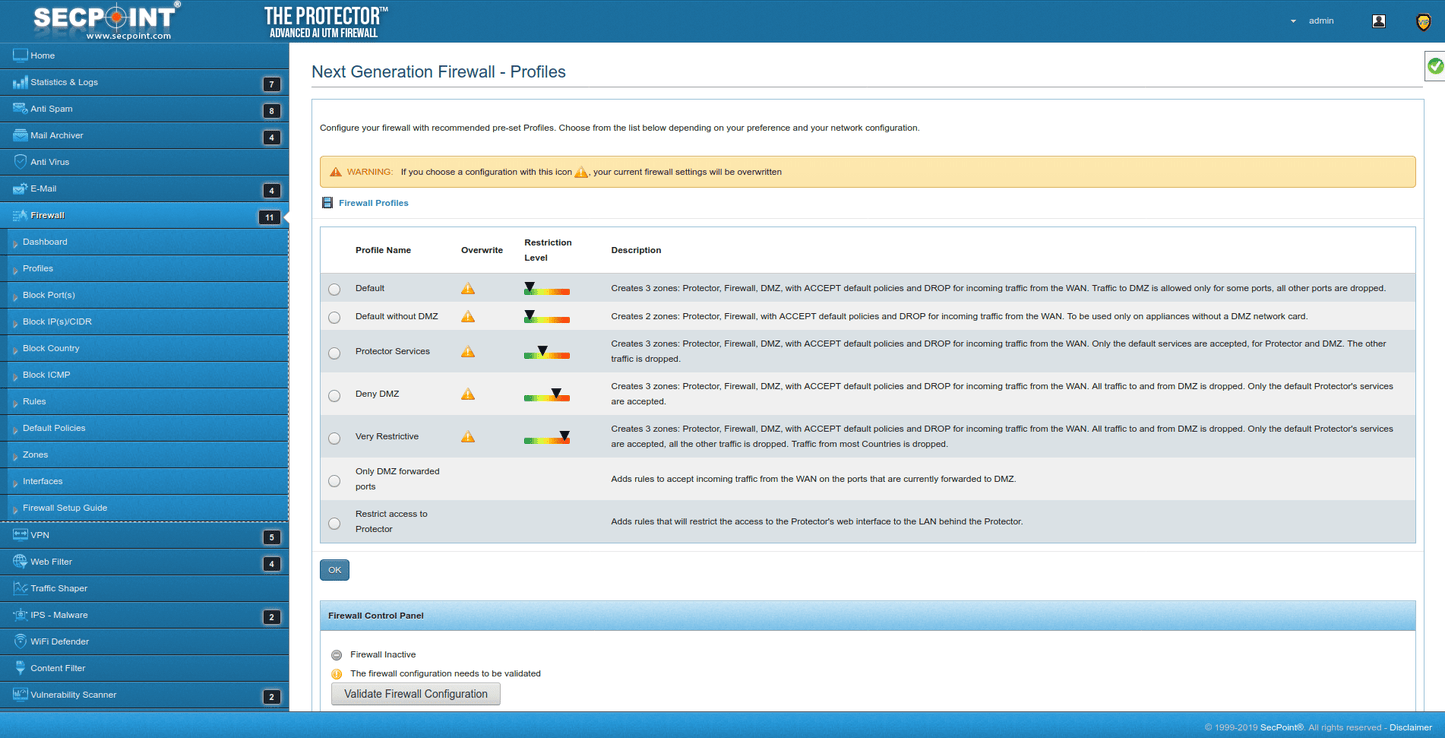Switch to Default Policies under Firewall
Image resolution: width=1445 pixels, height=738 pixels.
(54, 428)
